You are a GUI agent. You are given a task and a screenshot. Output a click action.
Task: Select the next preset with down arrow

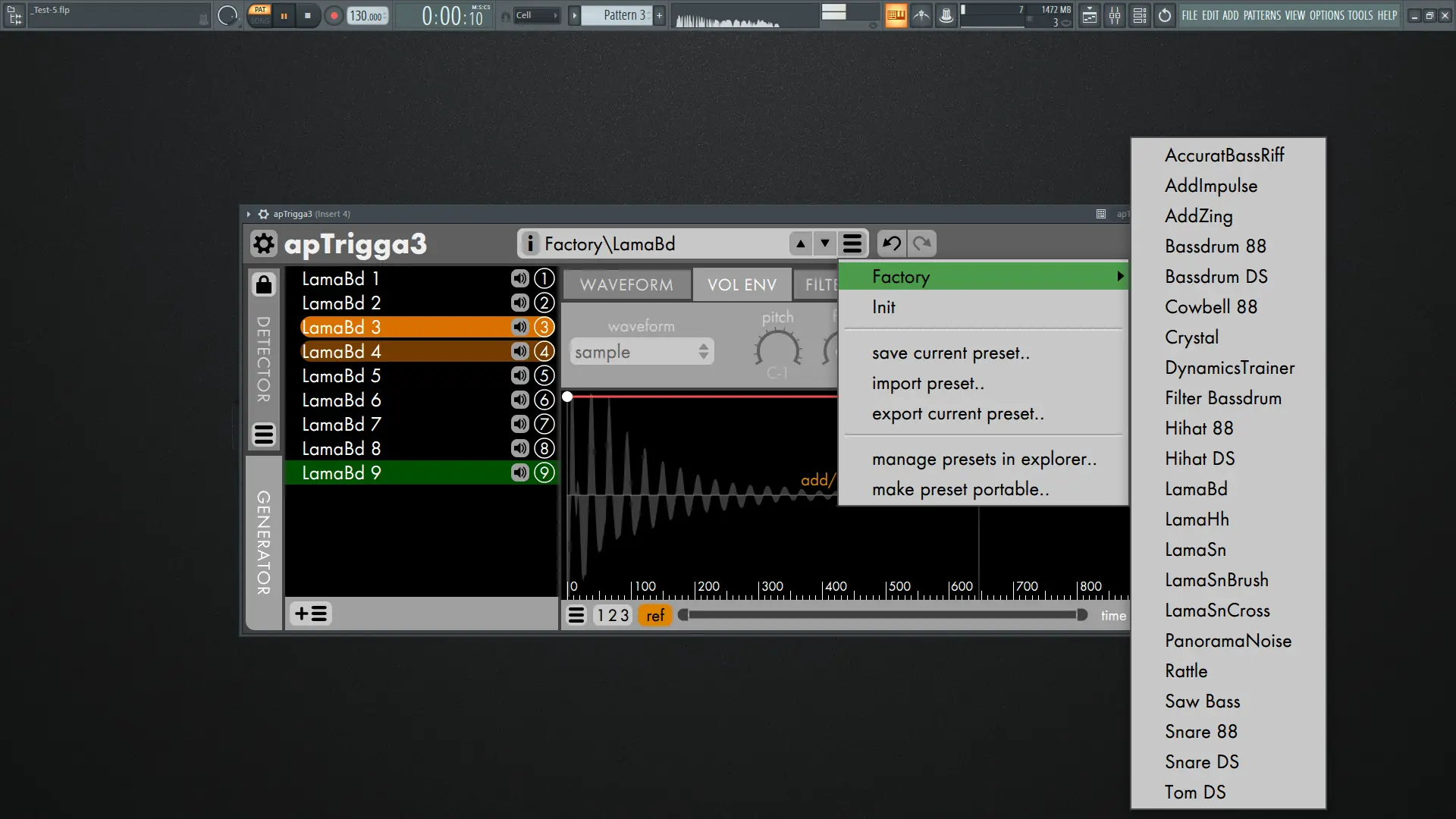(x=825, y=244)
